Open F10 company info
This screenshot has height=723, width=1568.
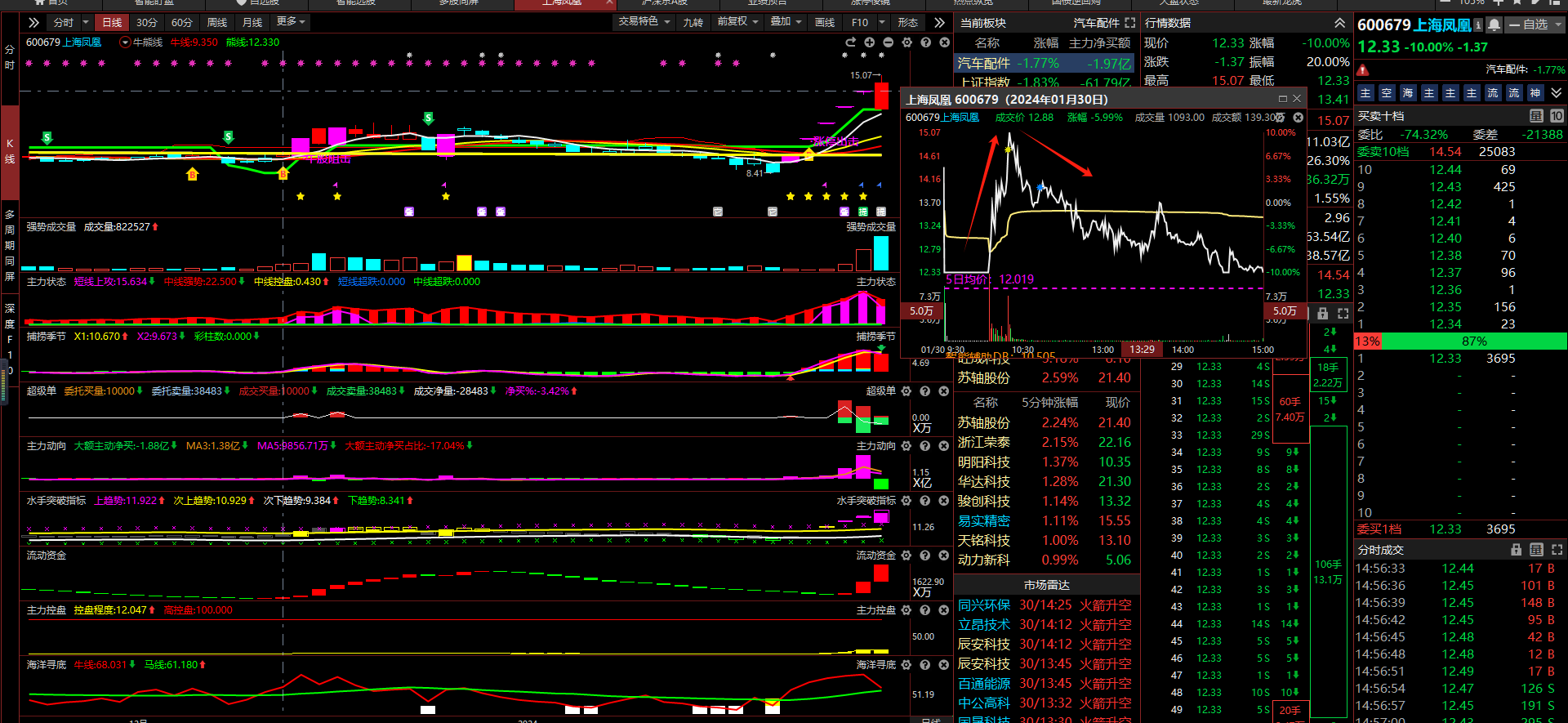point(859,22)
